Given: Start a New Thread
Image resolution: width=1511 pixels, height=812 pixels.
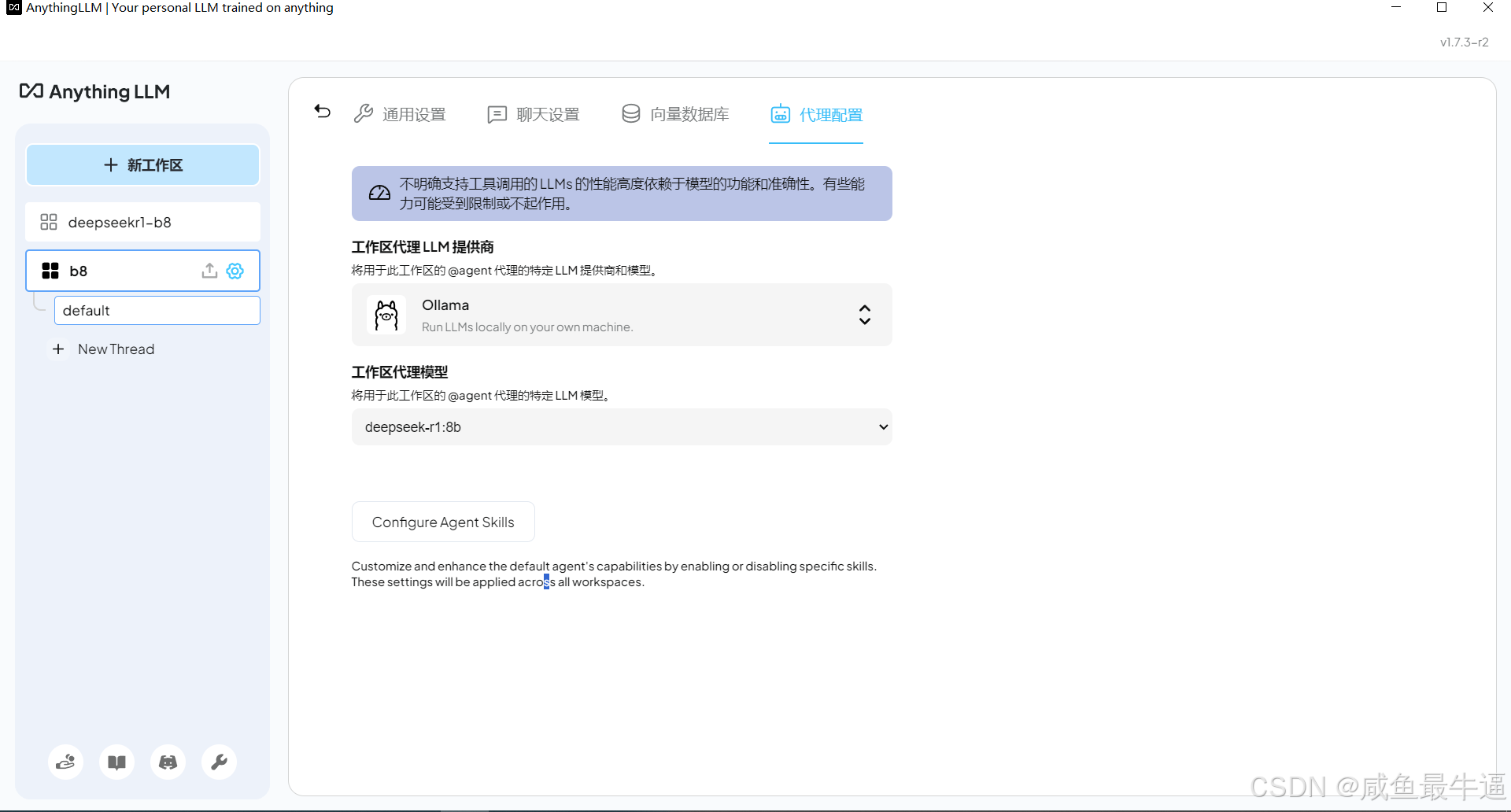Looking at the screenshot, I should [x=104, y=349].
